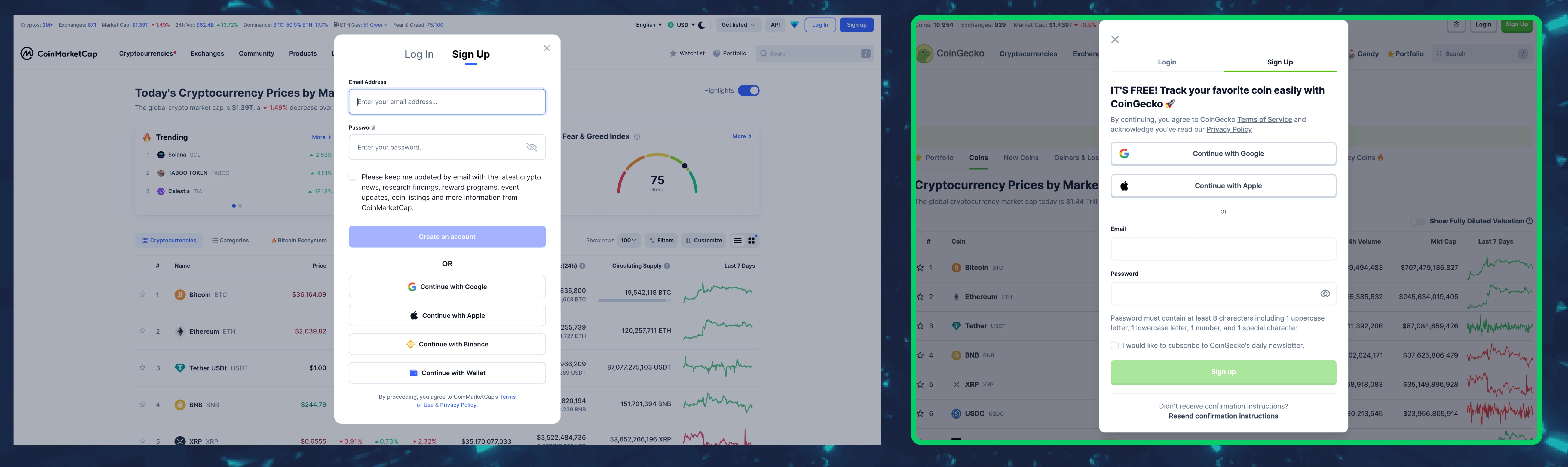Continue with Wallet on CoinMarketCap

[447, 373]
